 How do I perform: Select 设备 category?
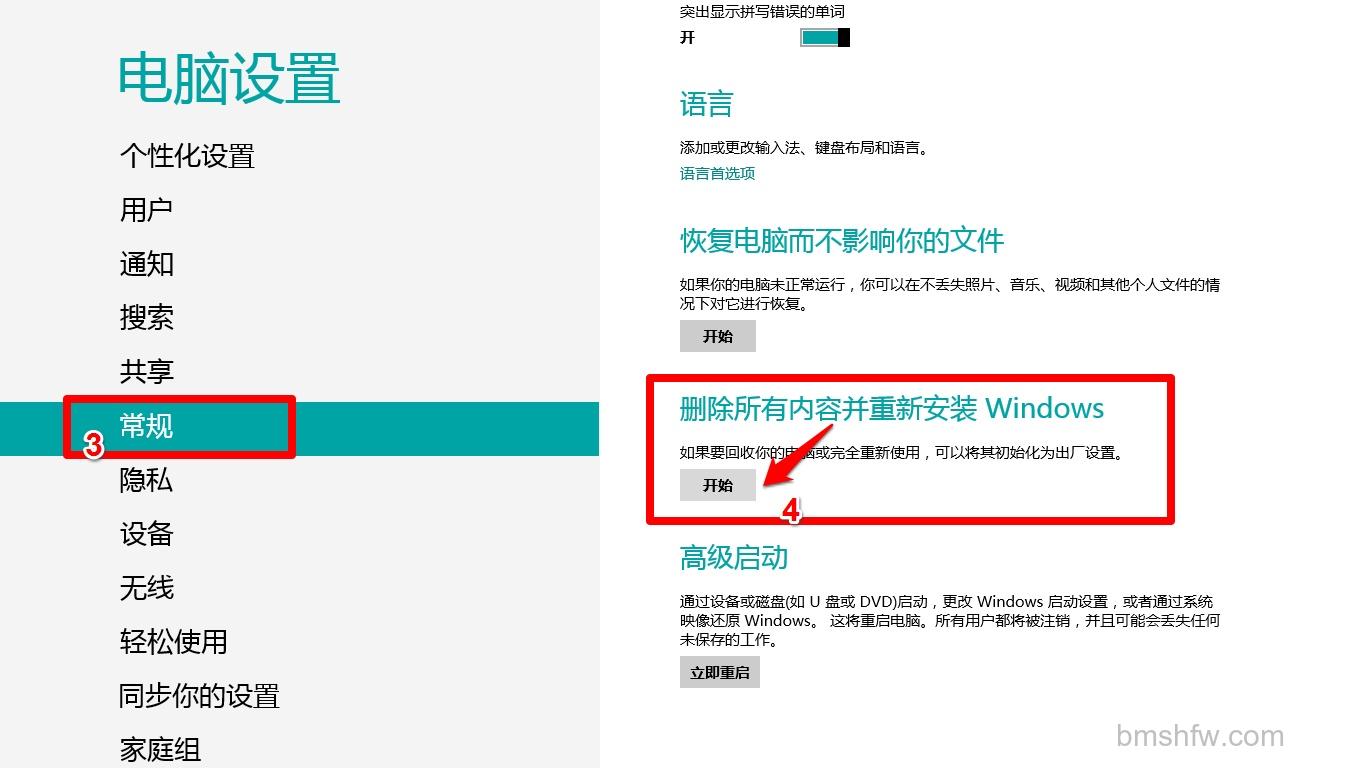point(147,534)
